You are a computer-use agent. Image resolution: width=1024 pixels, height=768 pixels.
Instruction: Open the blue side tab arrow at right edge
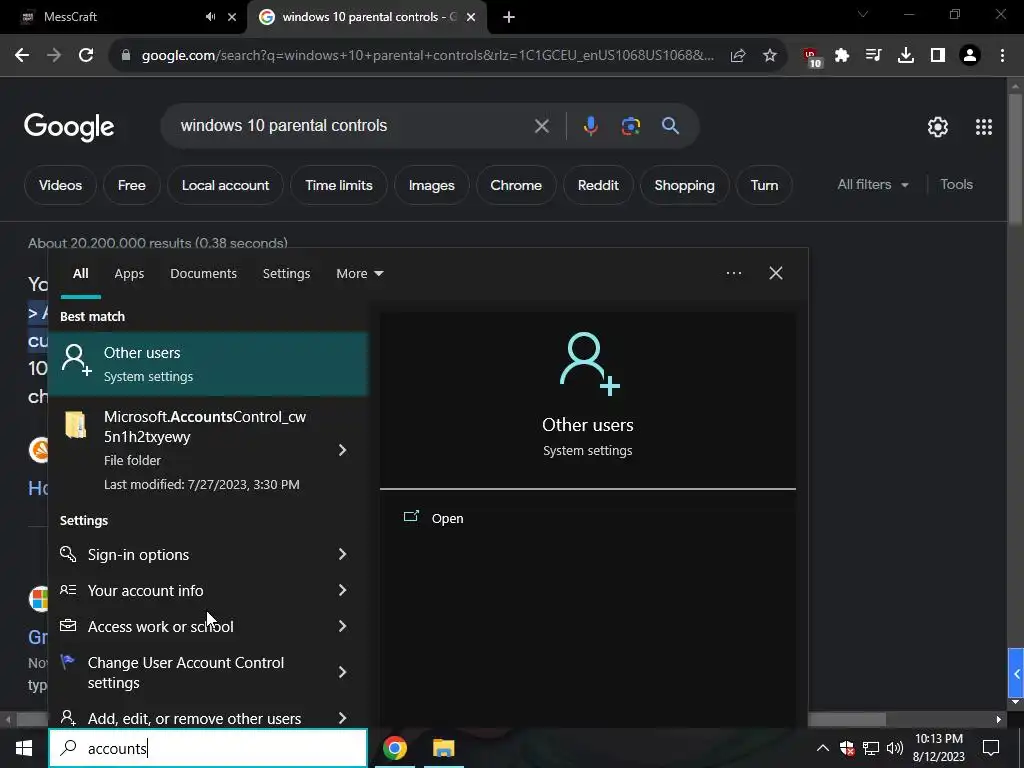click(x=1016, y=673)
